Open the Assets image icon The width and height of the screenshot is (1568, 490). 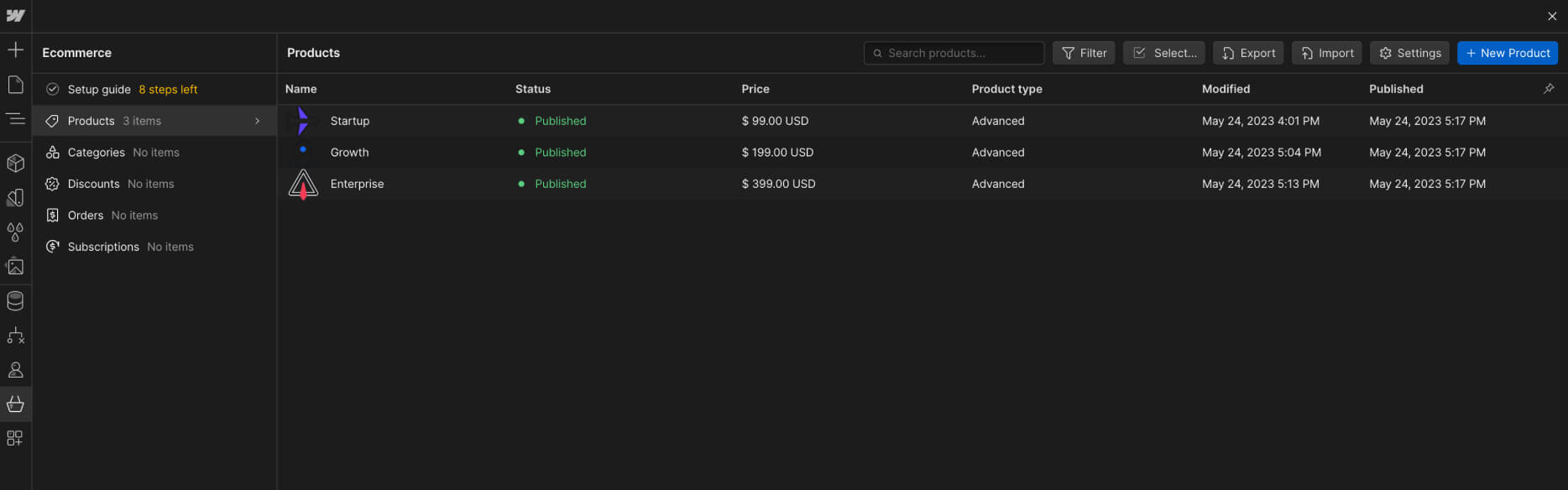click(15, 267)
